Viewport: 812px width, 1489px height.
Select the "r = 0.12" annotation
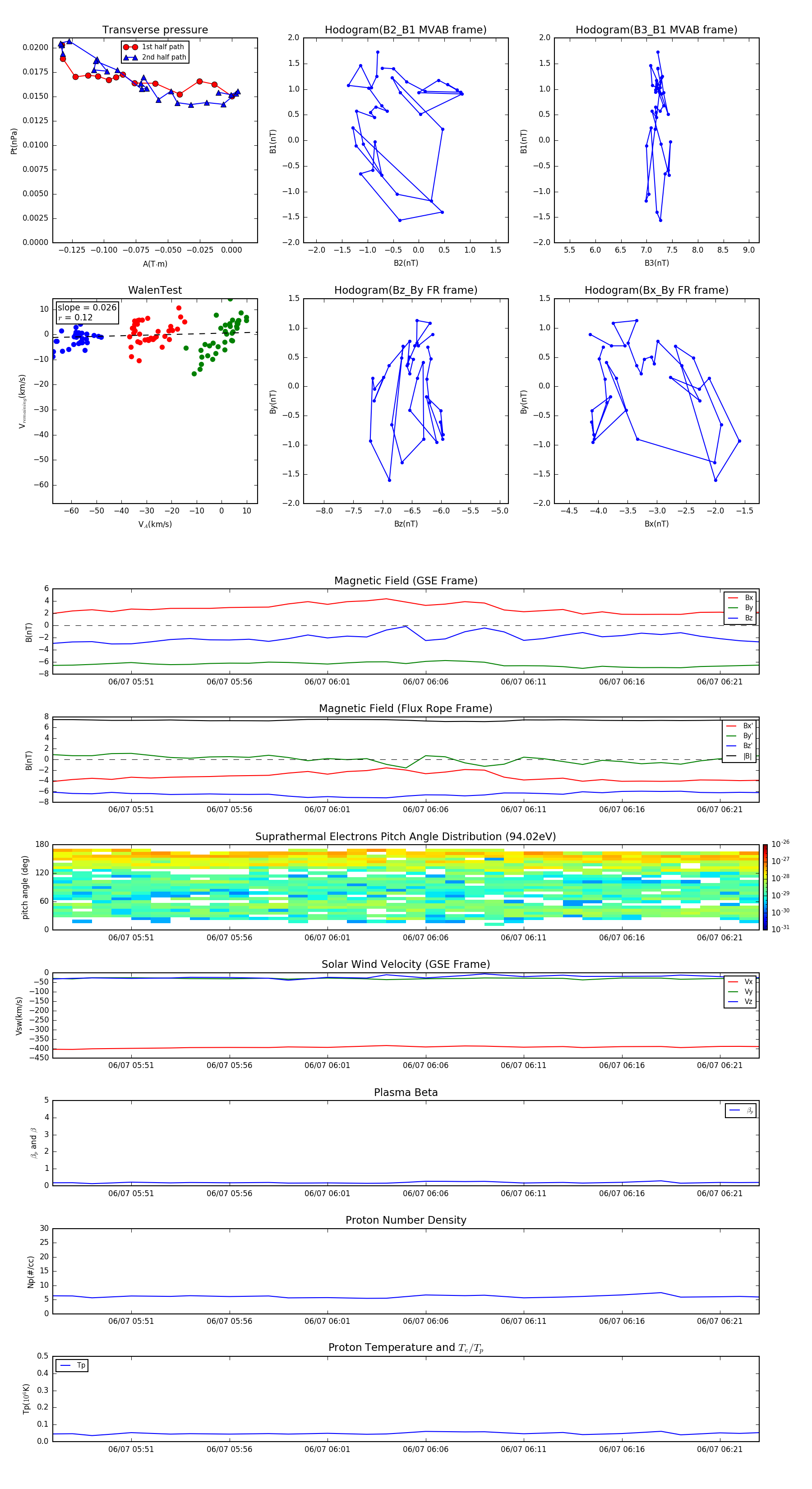pyautogui.click(x=75, y=317)
